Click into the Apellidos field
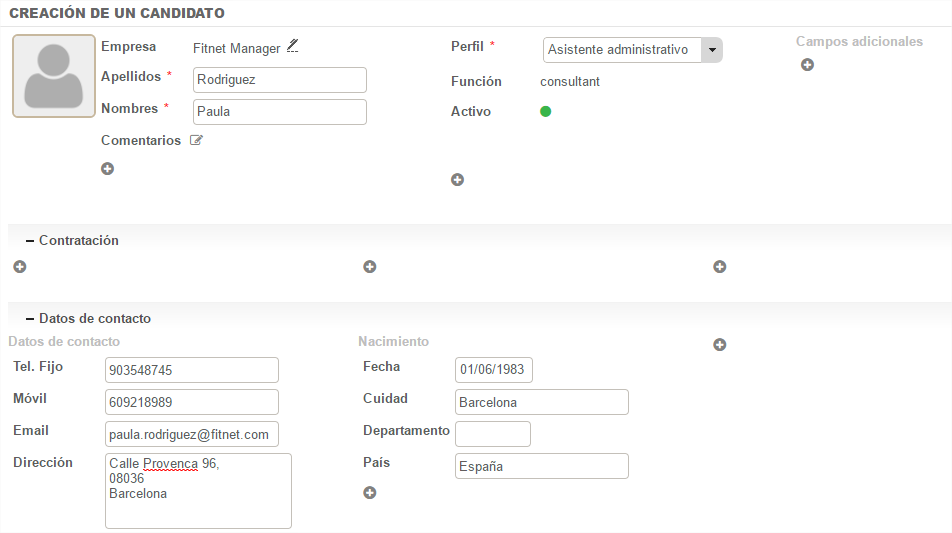 point(279,80)
